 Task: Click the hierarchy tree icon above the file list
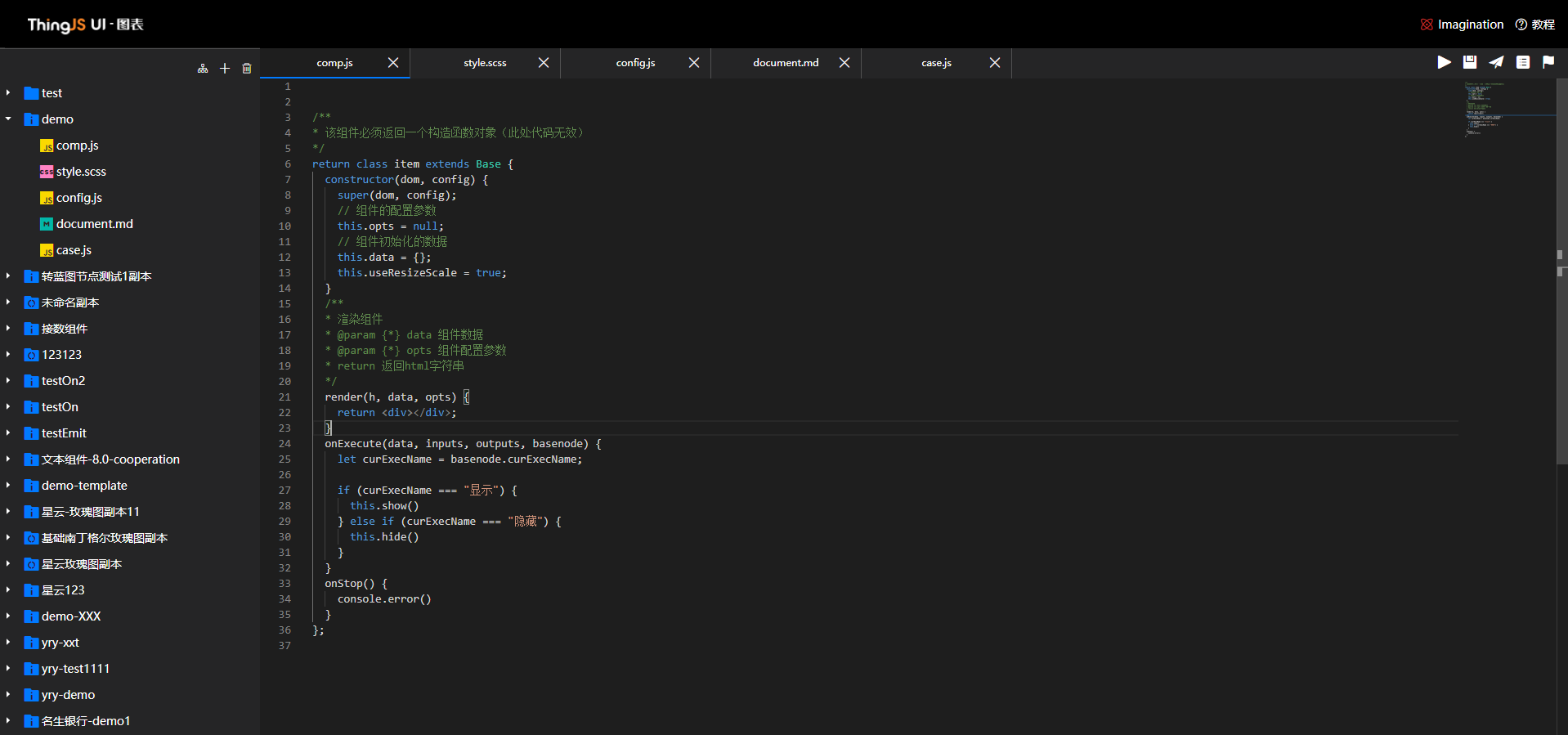click(203, 69)
